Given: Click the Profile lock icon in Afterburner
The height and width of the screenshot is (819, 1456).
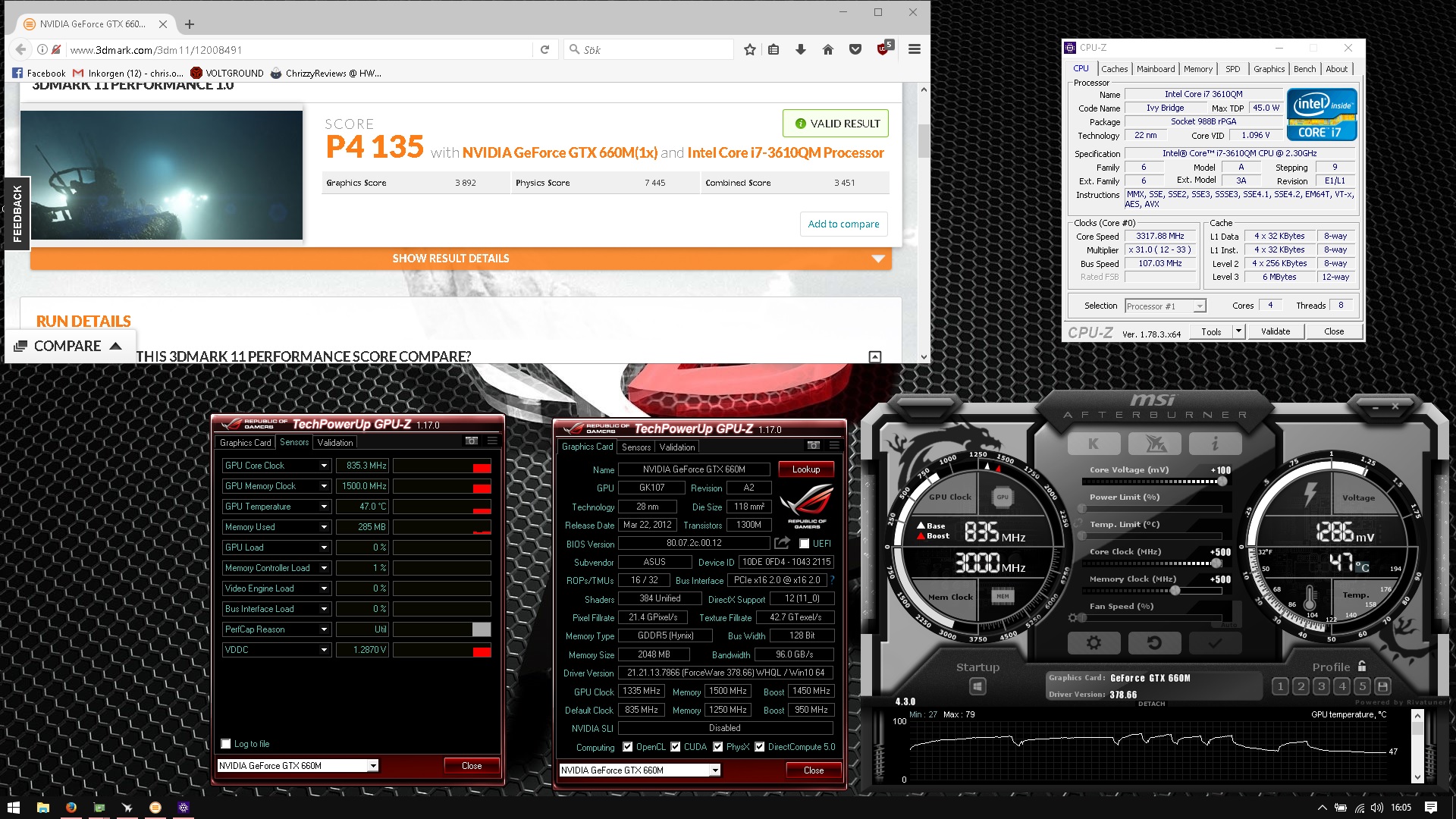Looking at the screenshot, I should click(1362, 666).
